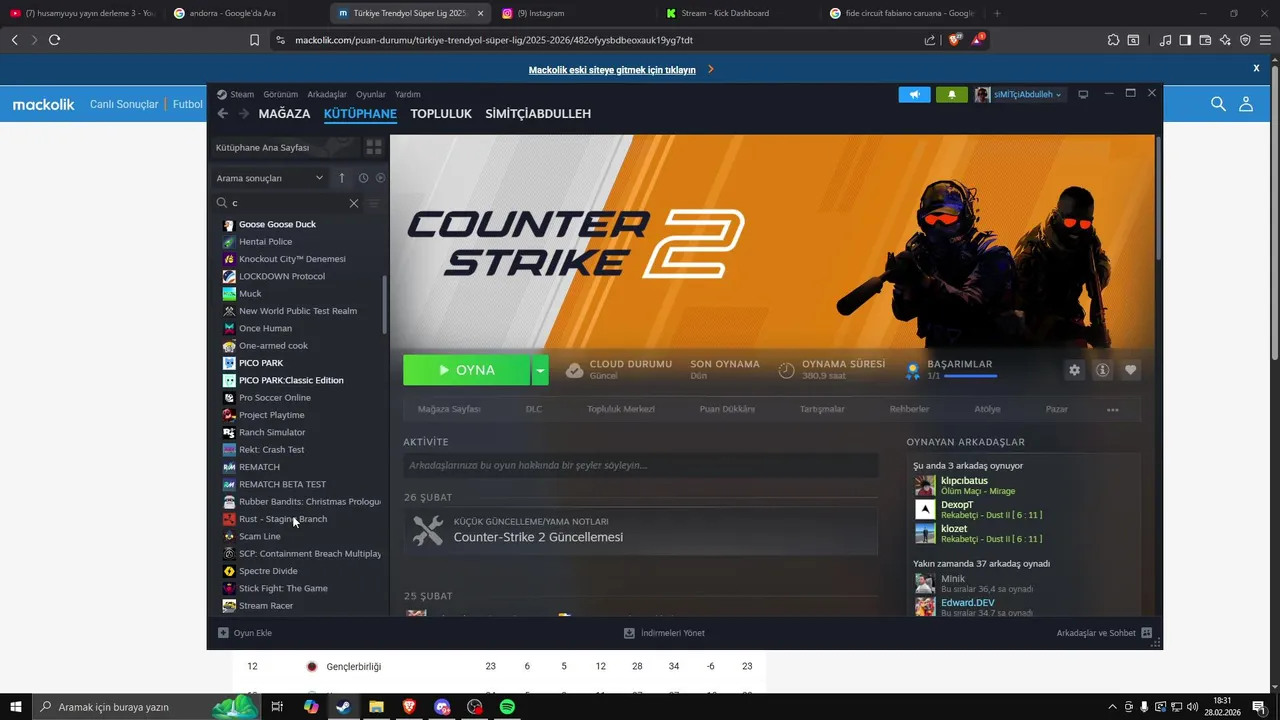Switch Steam to Big Picture mode icon
Image resolution: width=1280 pixels, height=720 pixels.
tap(1082, 94)
